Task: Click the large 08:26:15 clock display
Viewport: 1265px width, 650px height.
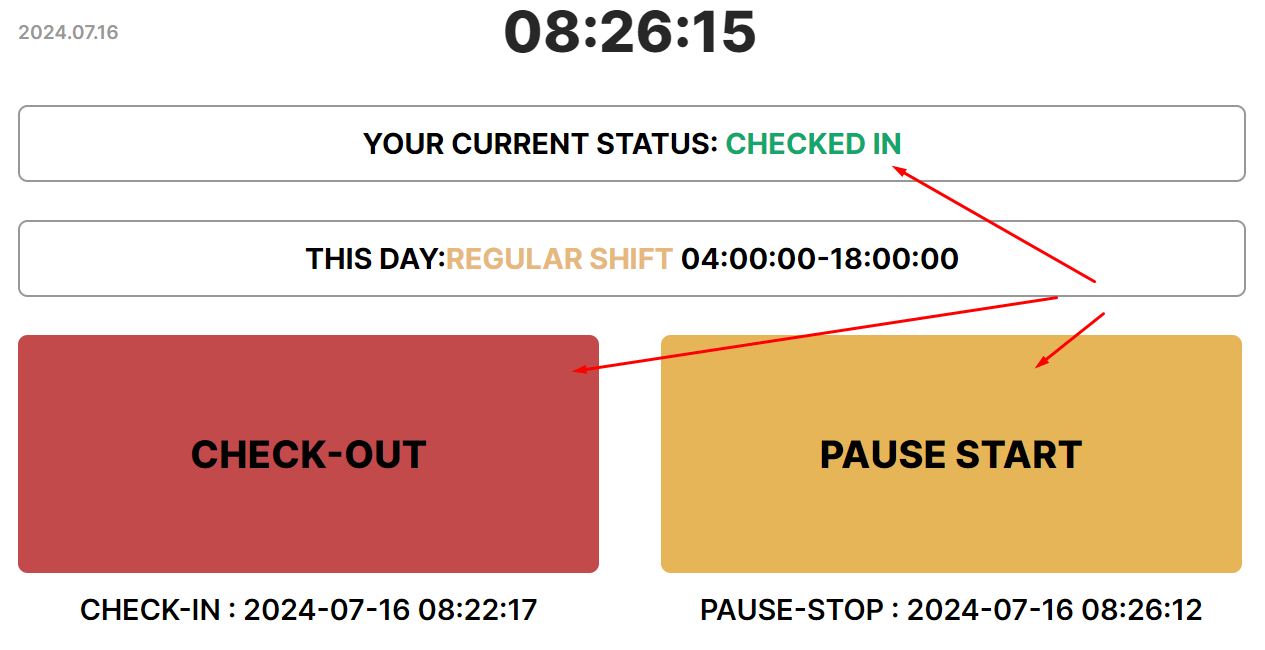Action: pyautogui.click(x=630, y=32)
